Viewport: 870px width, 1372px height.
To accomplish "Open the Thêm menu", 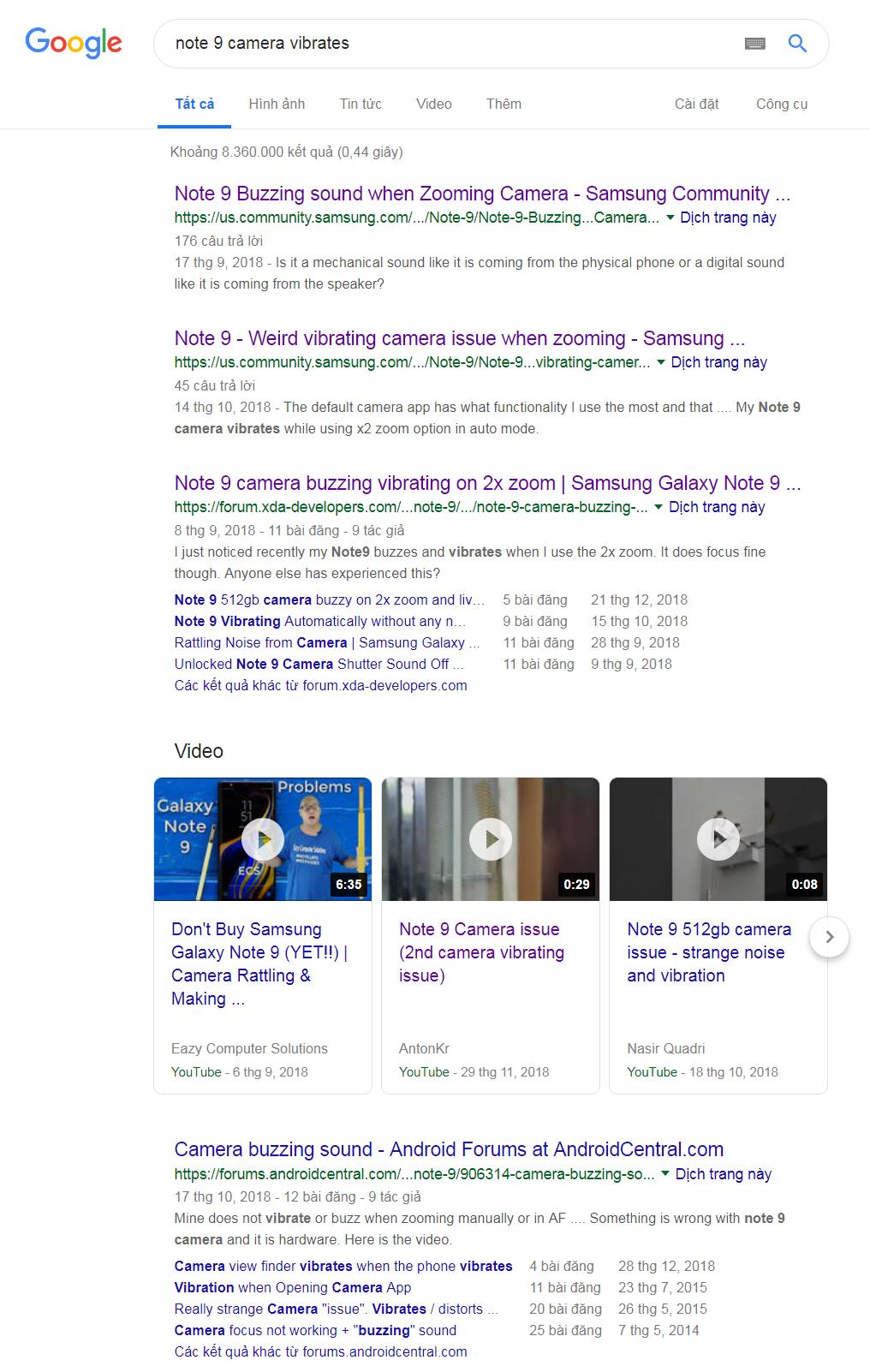I will click(x=504, y=104).
